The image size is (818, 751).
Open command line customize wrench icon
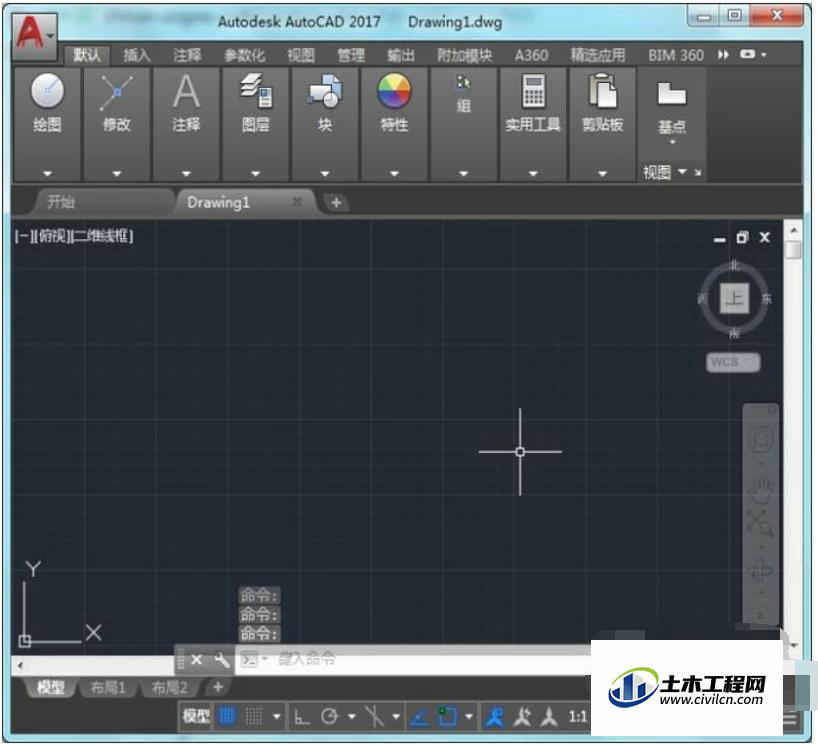222,660
